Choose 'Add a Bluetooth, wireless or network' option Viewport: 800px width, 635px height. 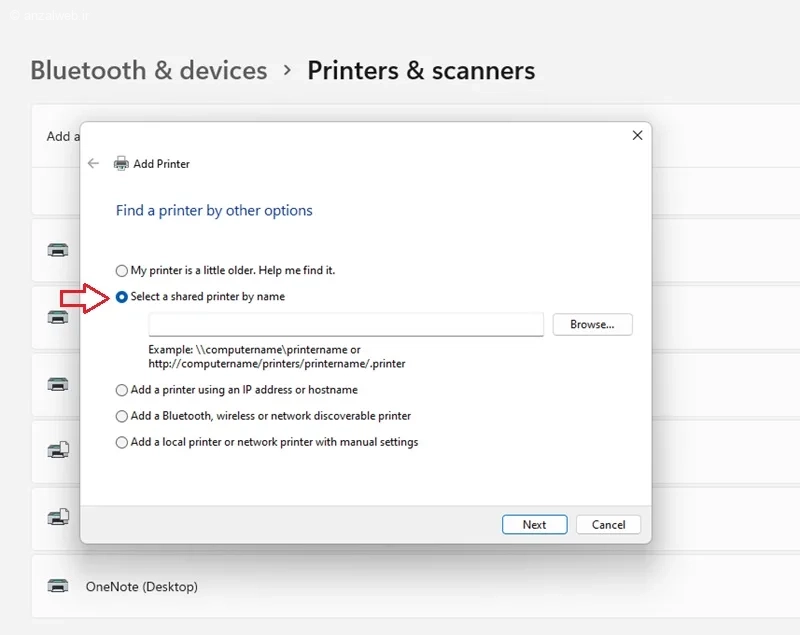click(x=121, y=416)
